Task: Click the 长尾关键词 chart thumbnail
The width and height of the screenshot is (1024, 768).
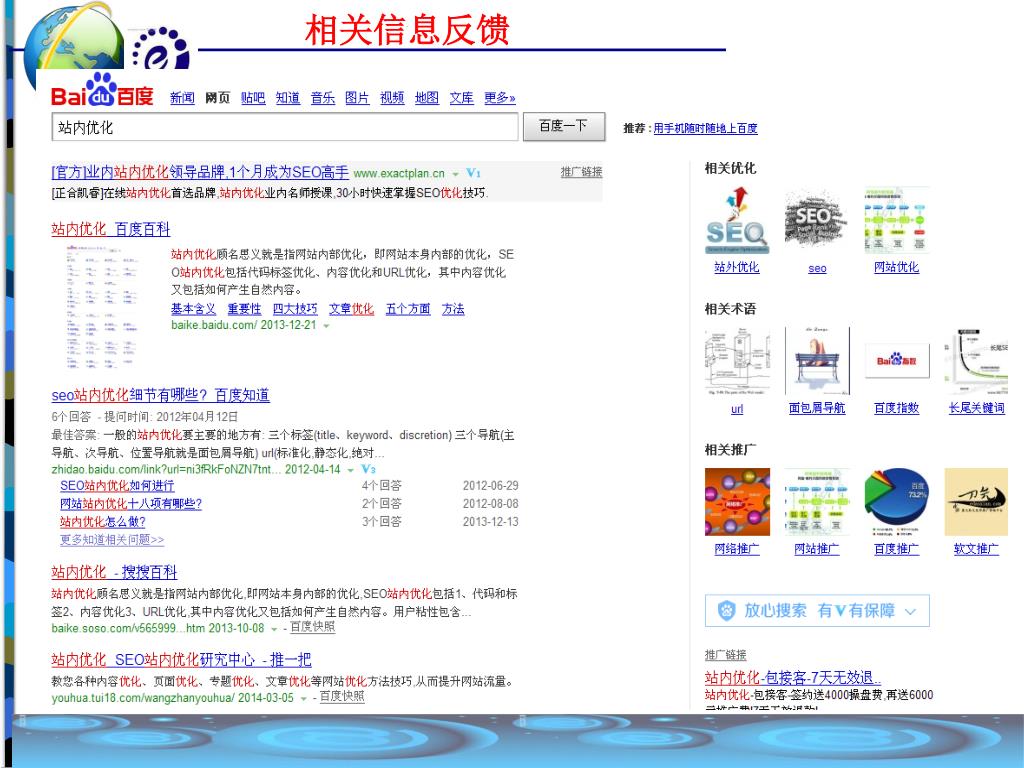Action: pyautogui.click(x=976, y=361)
